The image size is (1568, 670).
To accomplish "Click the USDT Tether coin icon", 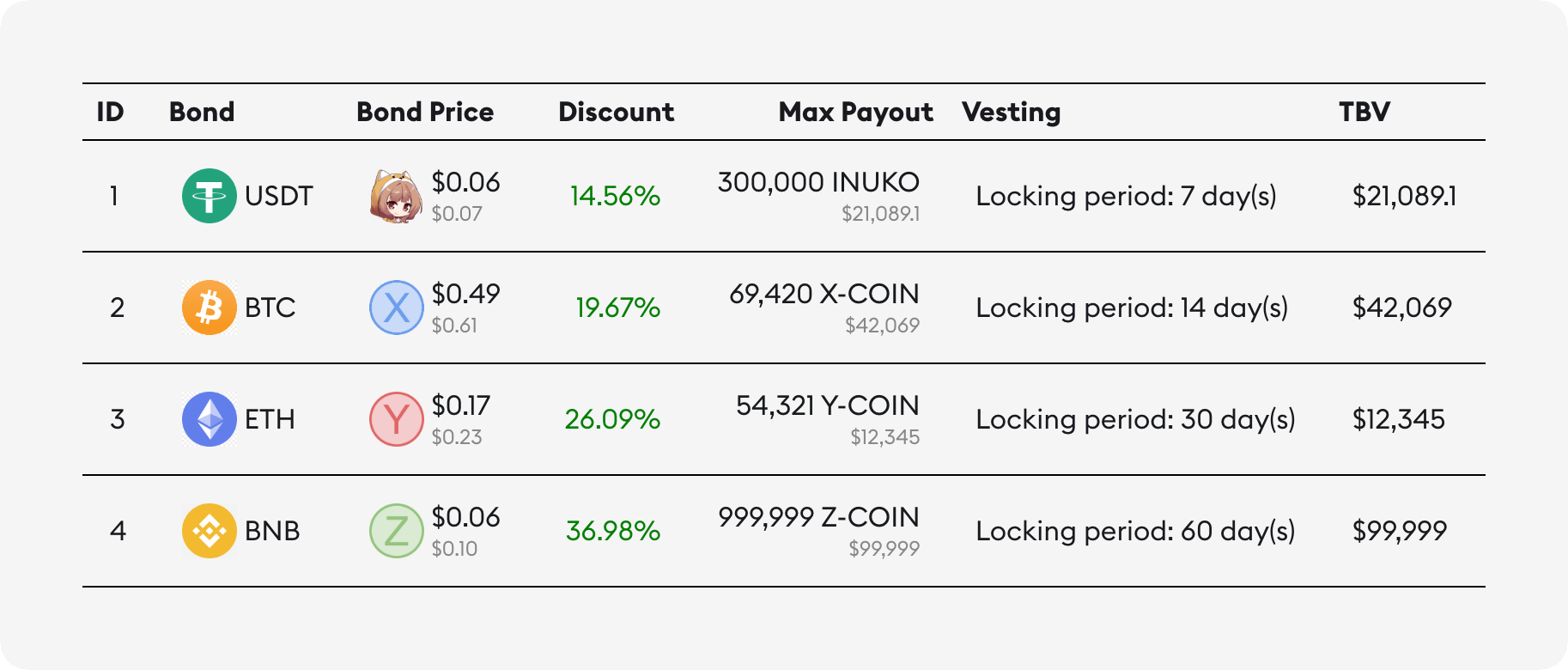I will [209, 196].
